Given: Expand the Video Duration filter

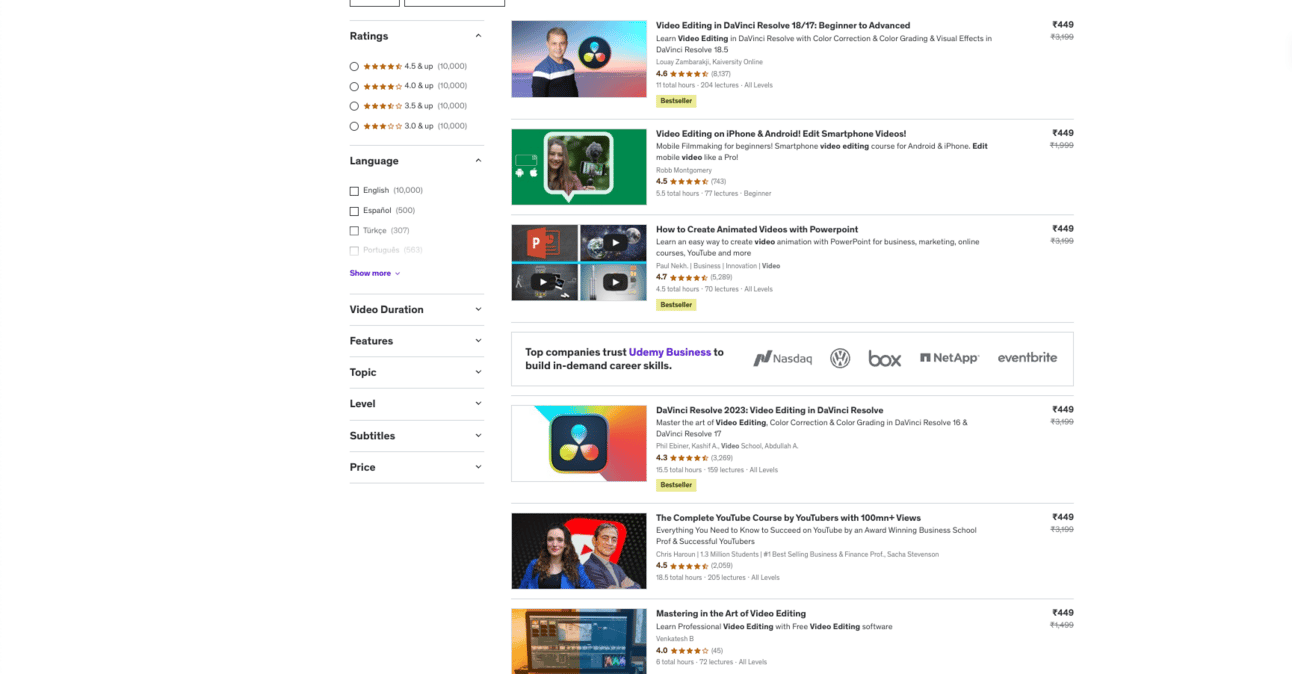Looking at the screenshot, I should pyautogui.click(x=416, y=310).
